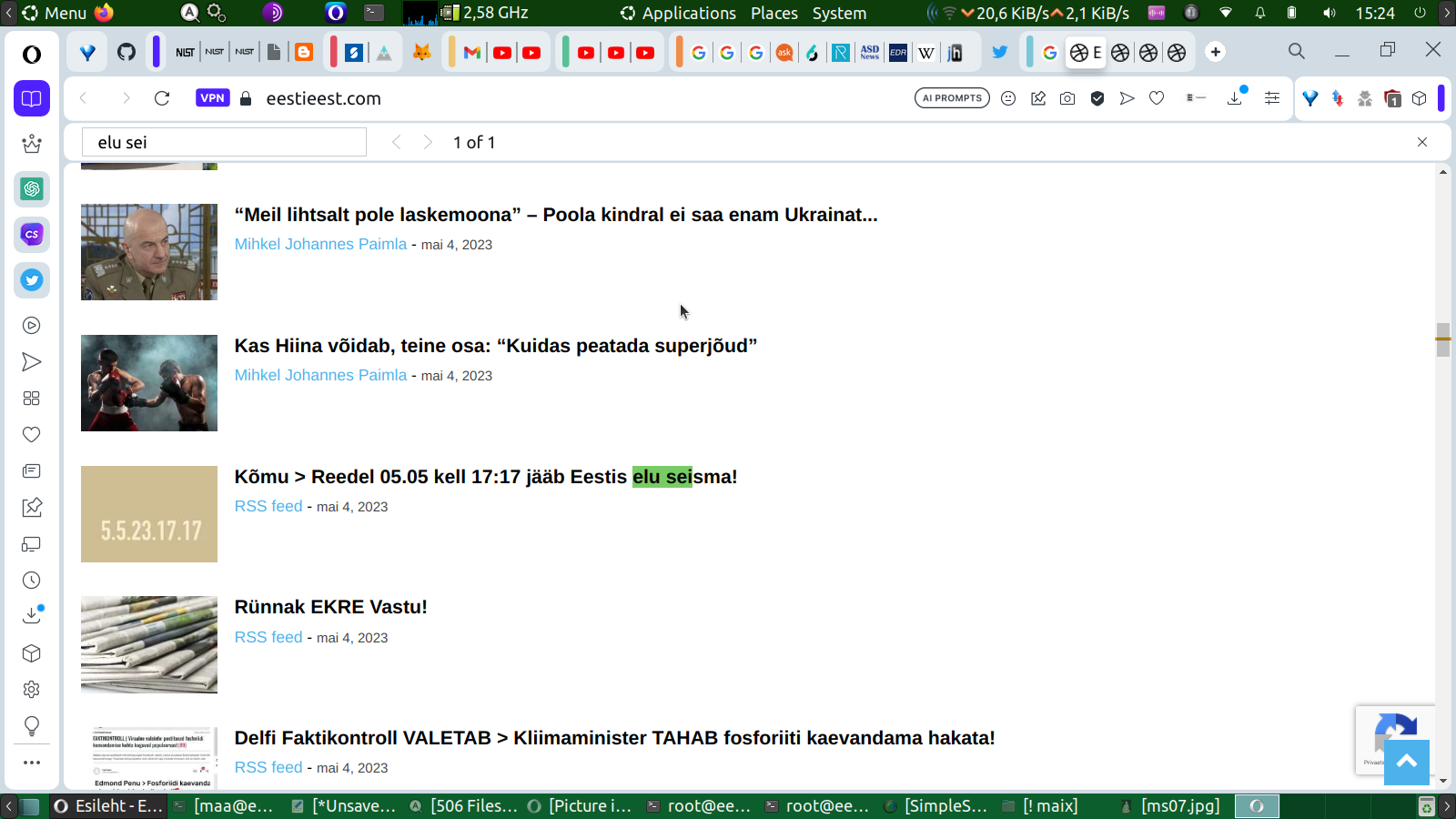Open the lightbulb tips icon in sidebar
The width and height of the screenshot is (1456, 819).
tap(32, 726)
